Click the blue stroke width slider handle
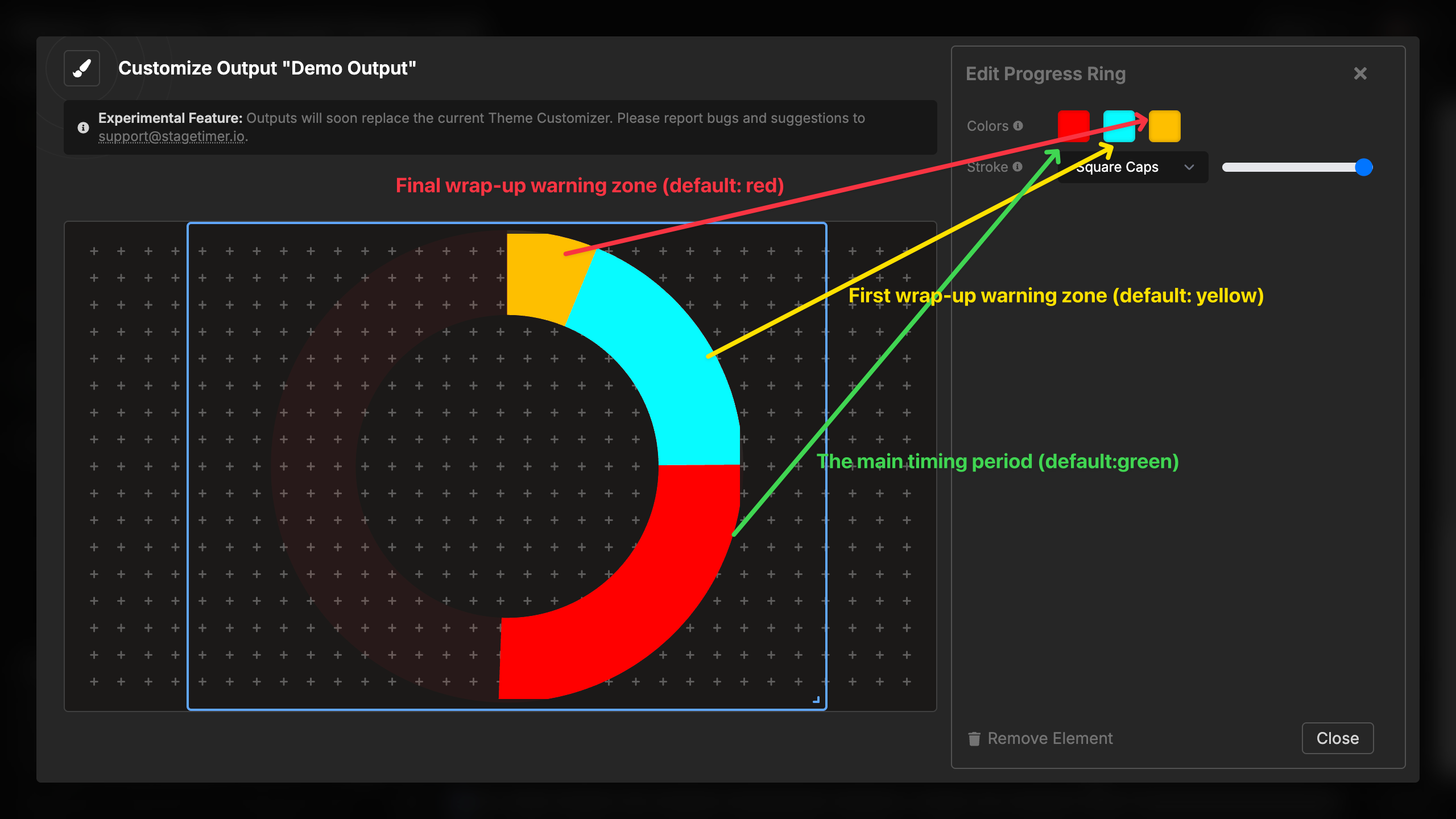The height and width of the screenshot is (819, 1456). (x=1364, y=167)
